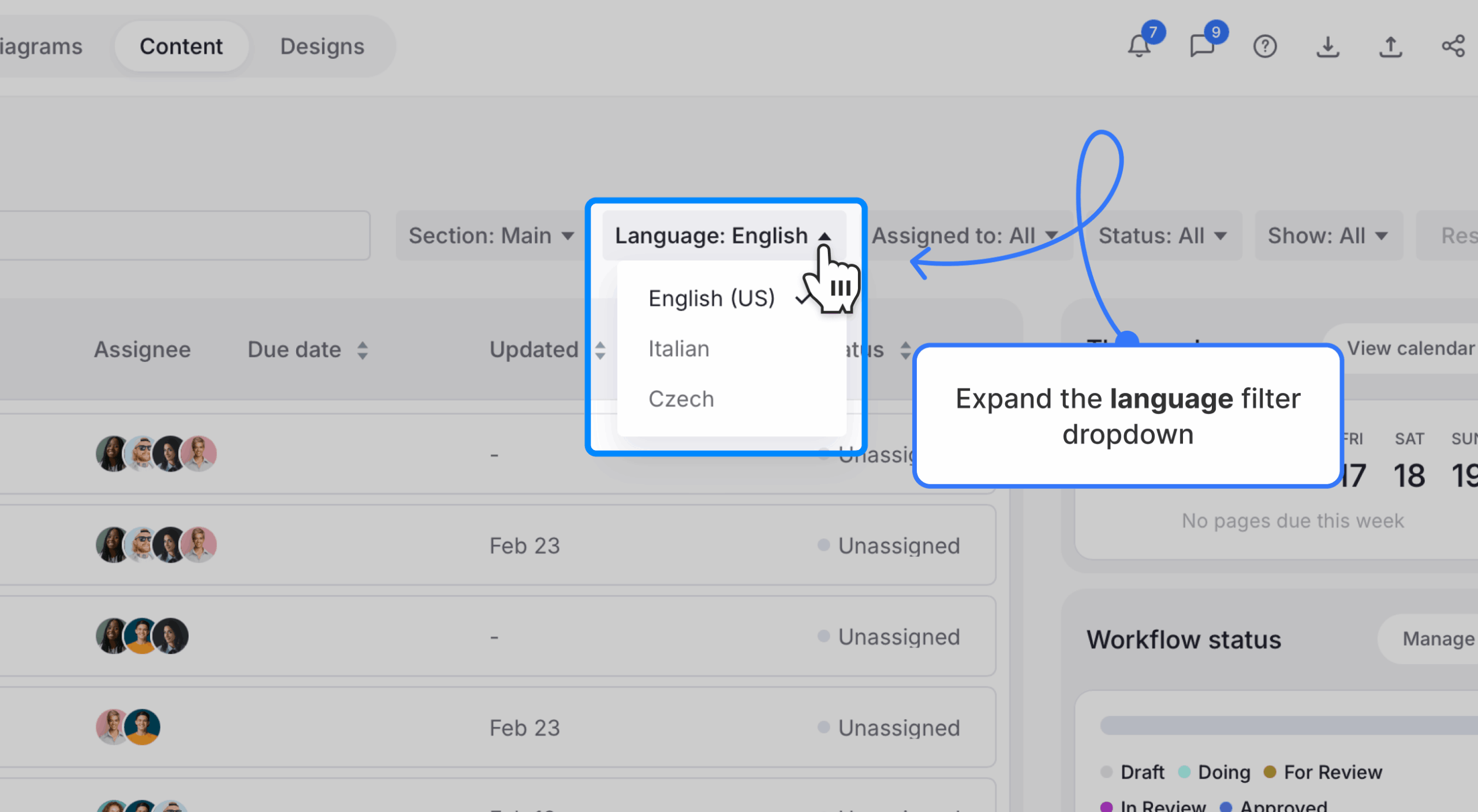Open the Show: All dropdown
Viewport: 1478px width, 812px height.
pos(1328,235)
